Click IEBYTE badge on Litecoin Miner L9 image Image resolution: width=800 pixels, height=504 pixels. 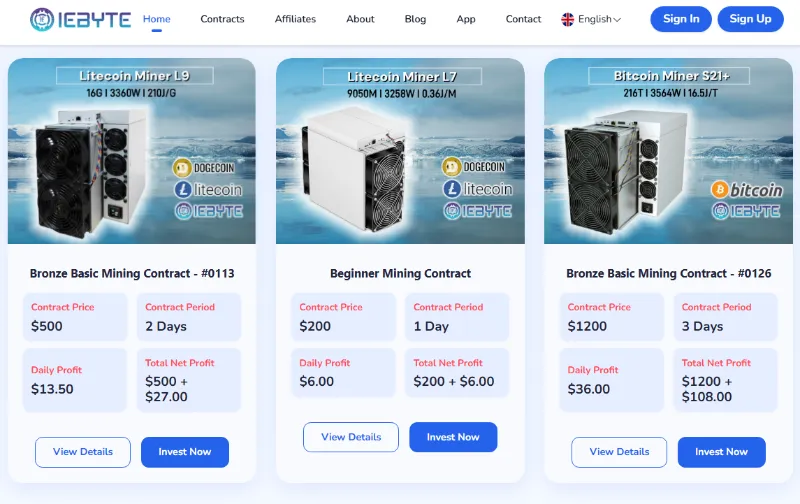(183, 211)
